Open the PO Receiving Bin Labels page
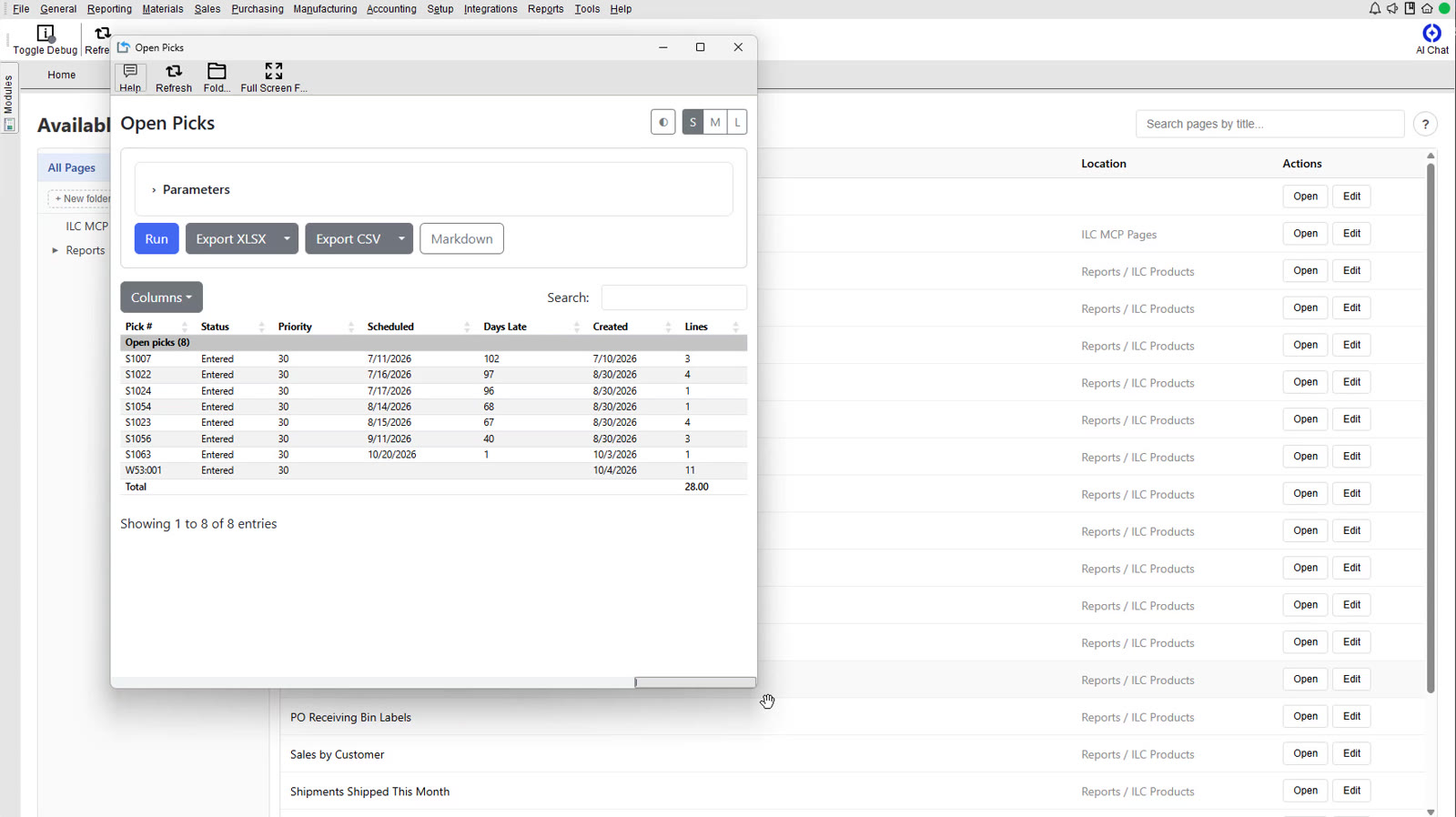 pyautogui.click(x=350, y=717)
